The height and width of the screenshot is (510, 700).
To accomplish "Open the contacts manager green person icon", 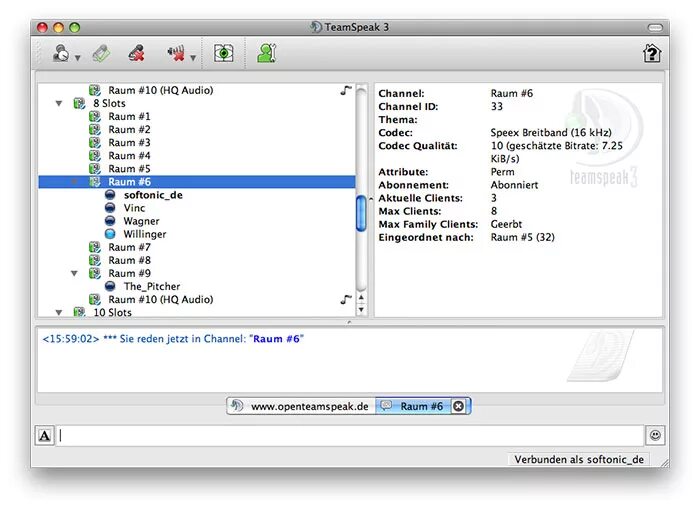I will coord(267,53).
